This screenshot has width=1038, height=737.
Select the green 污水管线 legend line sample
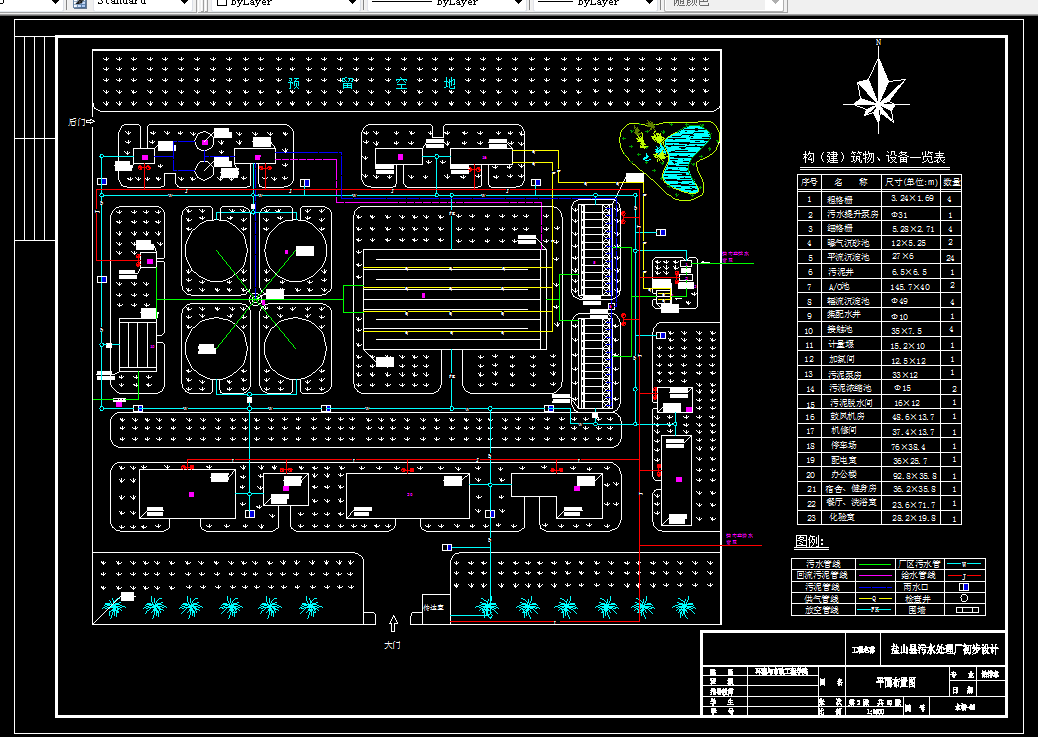pyautogui.click(x=874, y=564)
